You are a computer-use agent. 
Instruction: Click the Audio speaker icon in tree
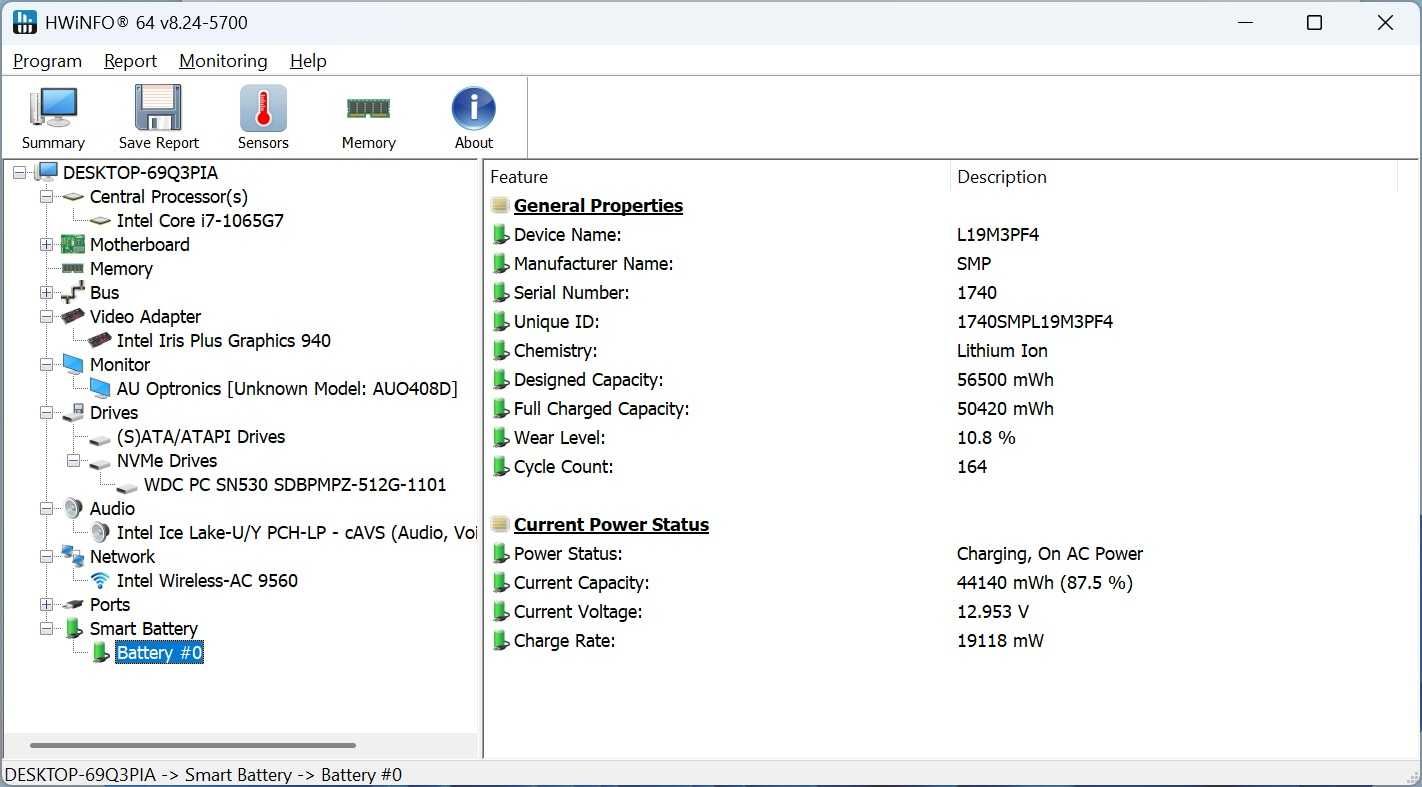pyautogui.click(x=73, y=509)
